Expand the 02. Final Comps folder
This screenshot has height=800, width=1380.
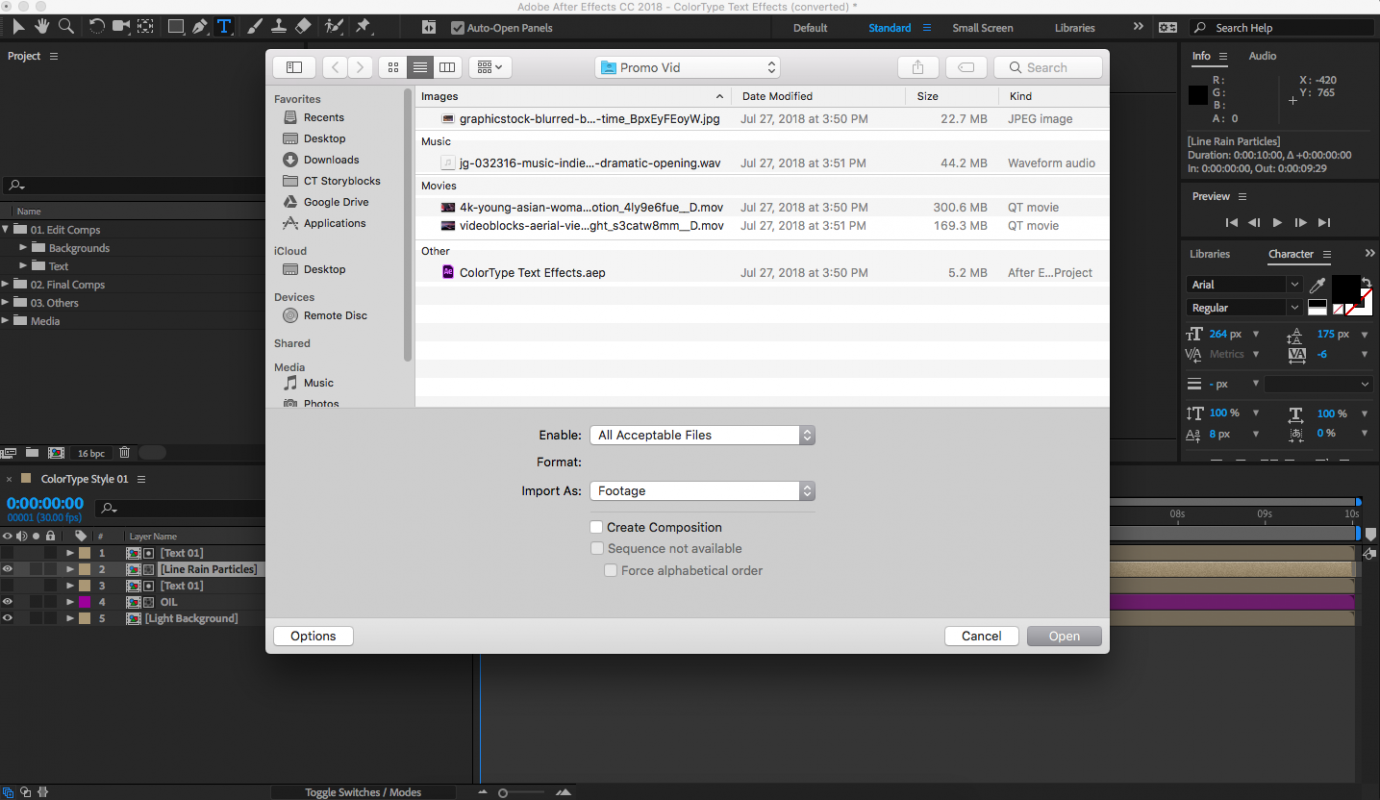(6, 285)
